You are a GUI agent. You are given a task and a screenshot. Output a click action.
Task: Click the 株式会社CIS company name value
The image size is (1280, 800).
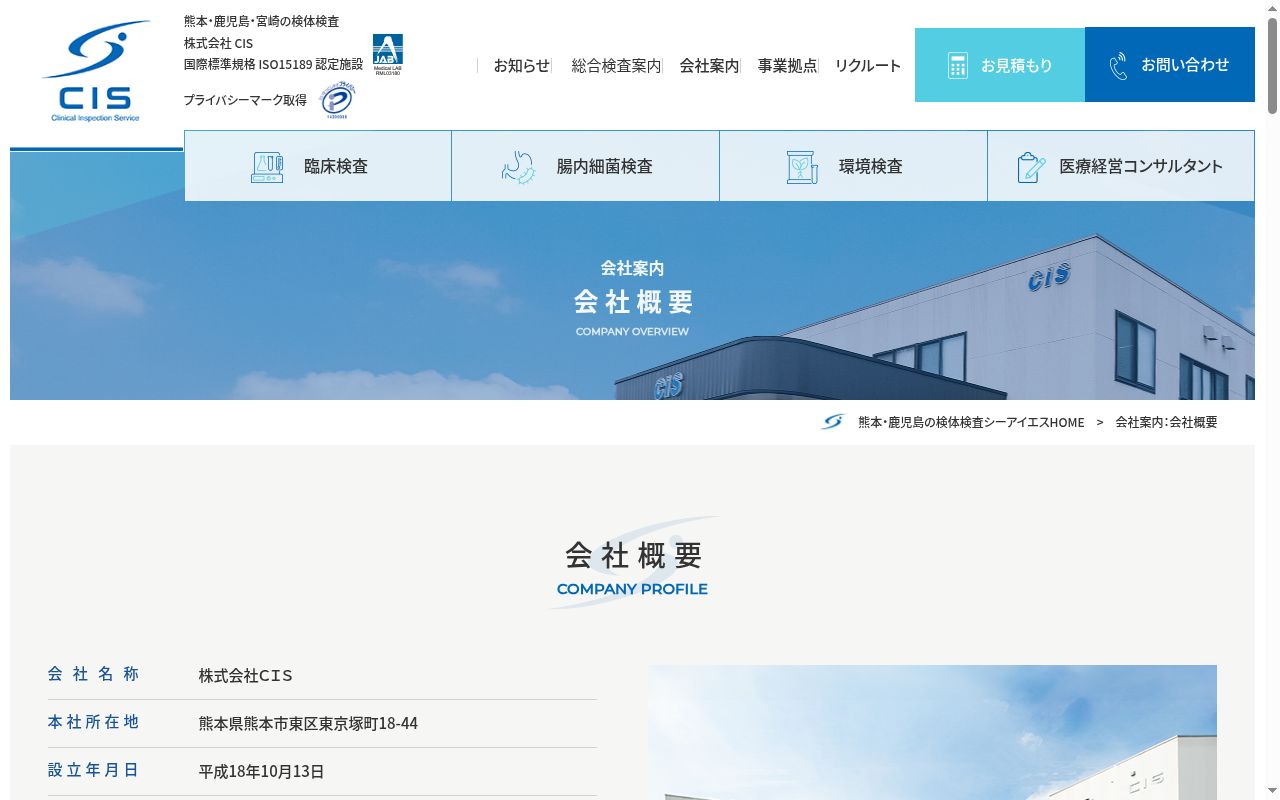coord(246,675)
